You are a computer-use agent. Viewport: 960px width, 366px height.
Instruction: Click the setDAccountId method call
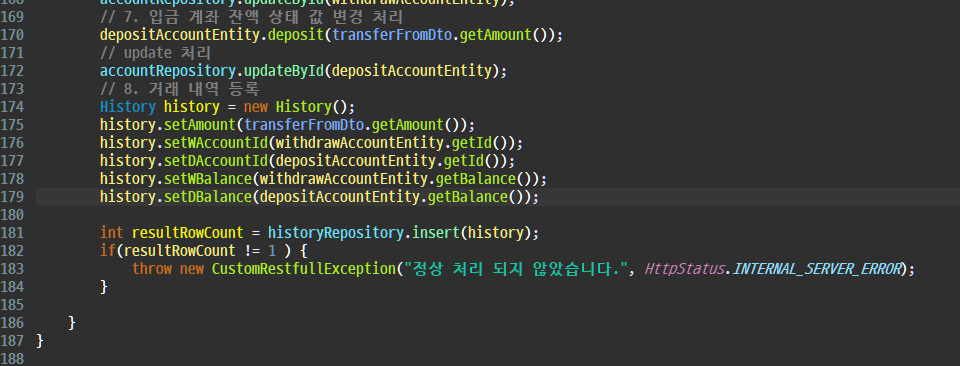tap(216, 161)
